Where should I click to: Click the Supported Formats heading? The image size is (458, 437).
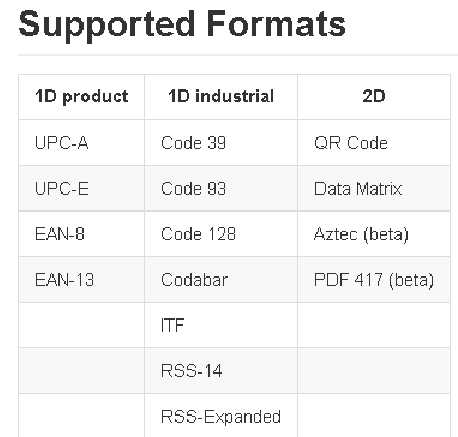[x=182, y=24]
